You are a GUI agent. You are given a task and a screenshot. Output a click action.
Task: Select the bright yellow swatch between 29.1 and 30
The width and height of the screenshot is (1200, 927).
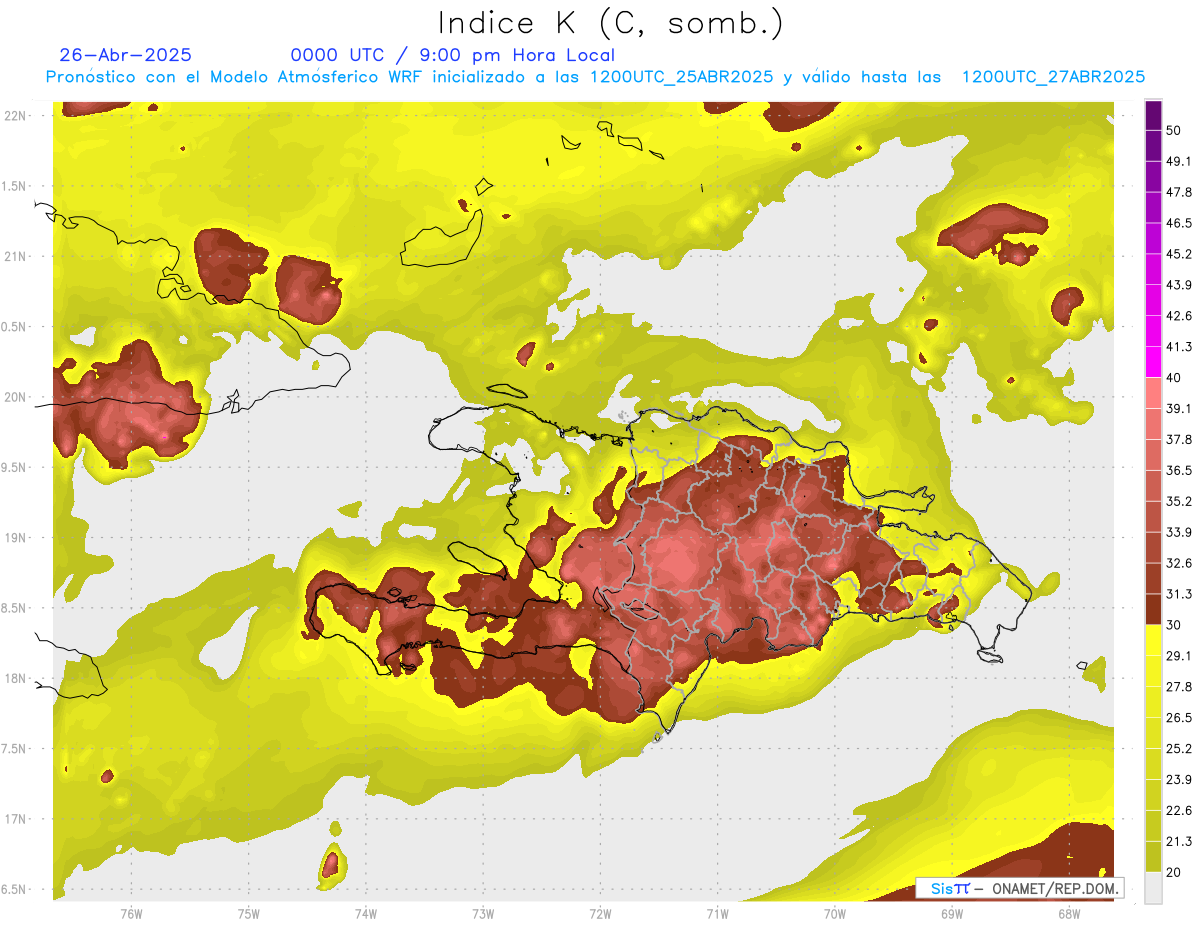click(x=1153, y=640)
